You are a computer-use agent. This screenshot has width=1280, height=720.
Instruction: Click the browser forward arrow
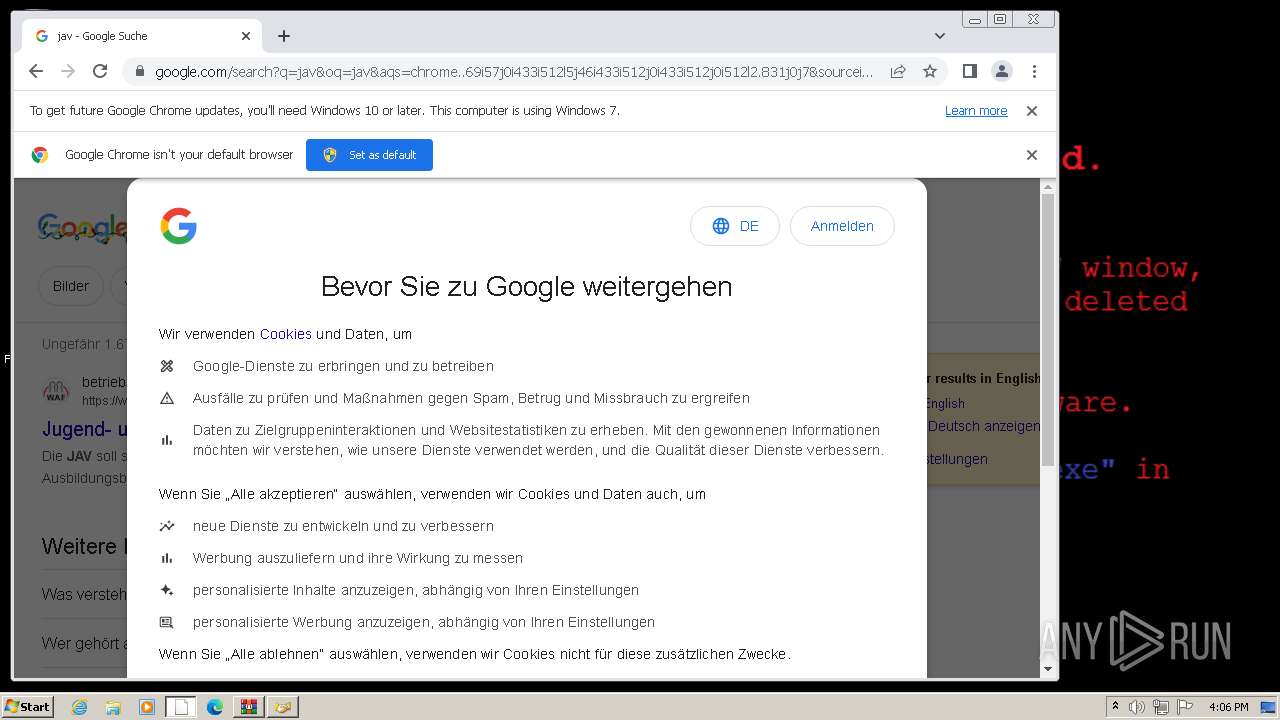pos(68,71)
